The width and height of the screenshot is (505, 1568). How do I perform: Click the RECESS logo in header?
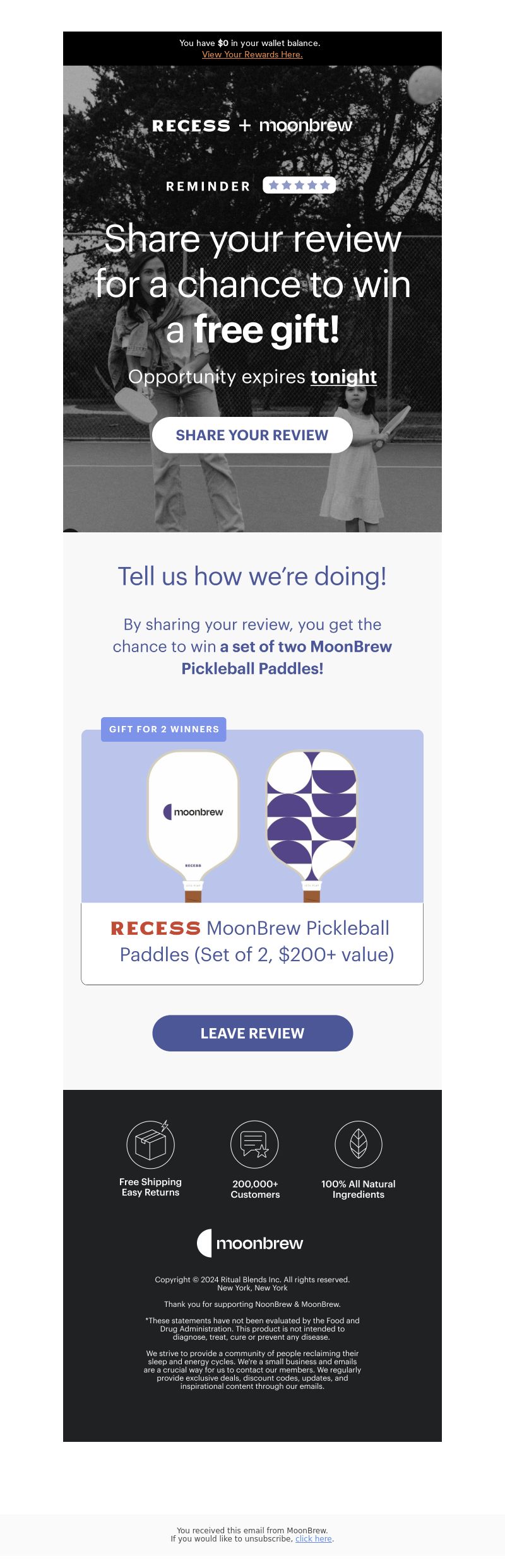[191, 126]
